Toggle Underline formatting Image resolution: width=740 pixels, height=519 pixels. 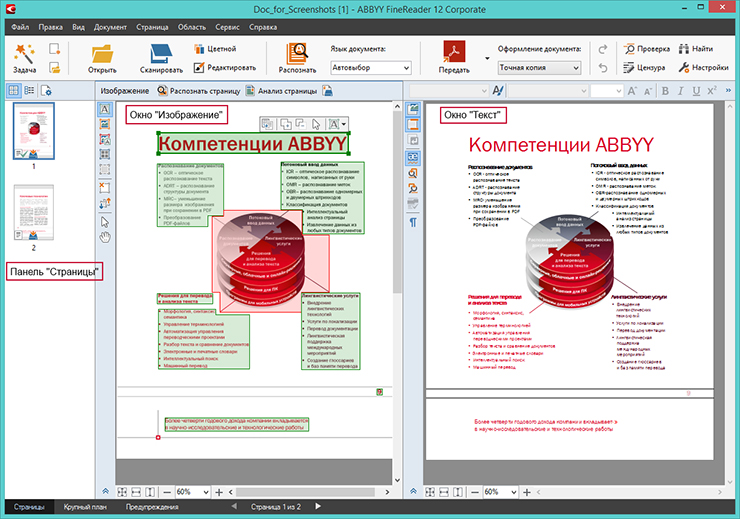[x=696, y=91]
